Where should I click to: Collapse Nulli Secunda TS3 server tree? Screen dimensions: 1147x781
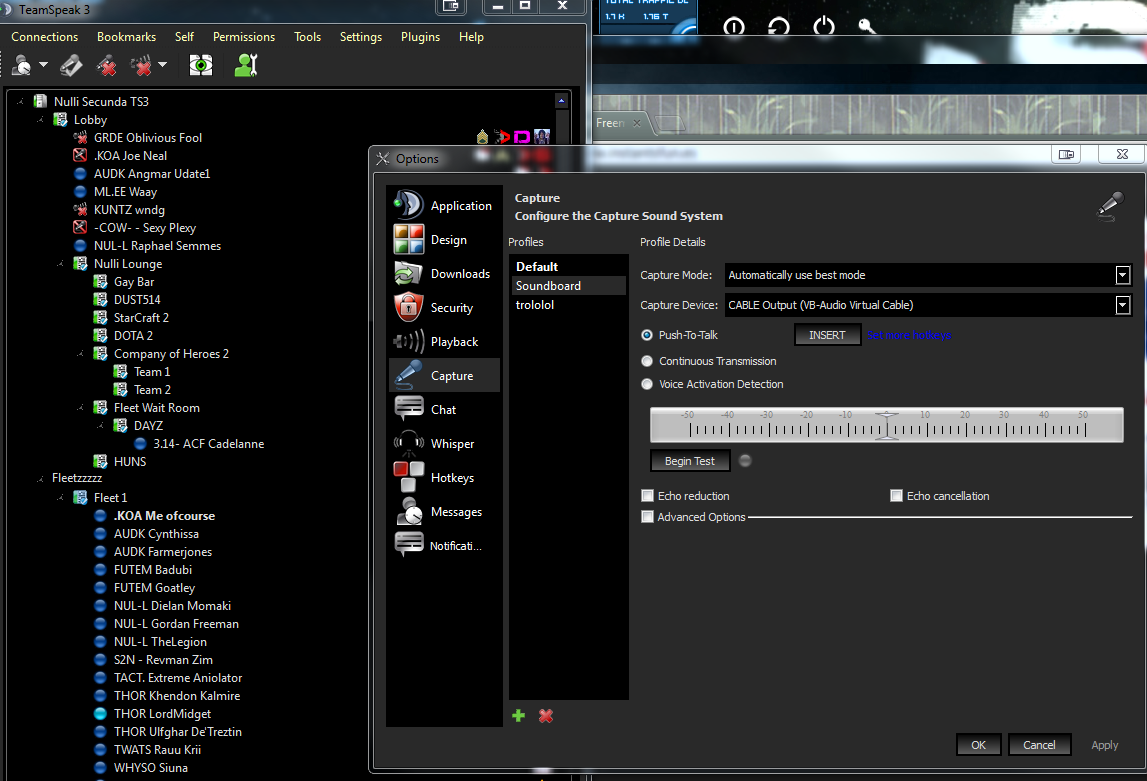click(20, 102)
